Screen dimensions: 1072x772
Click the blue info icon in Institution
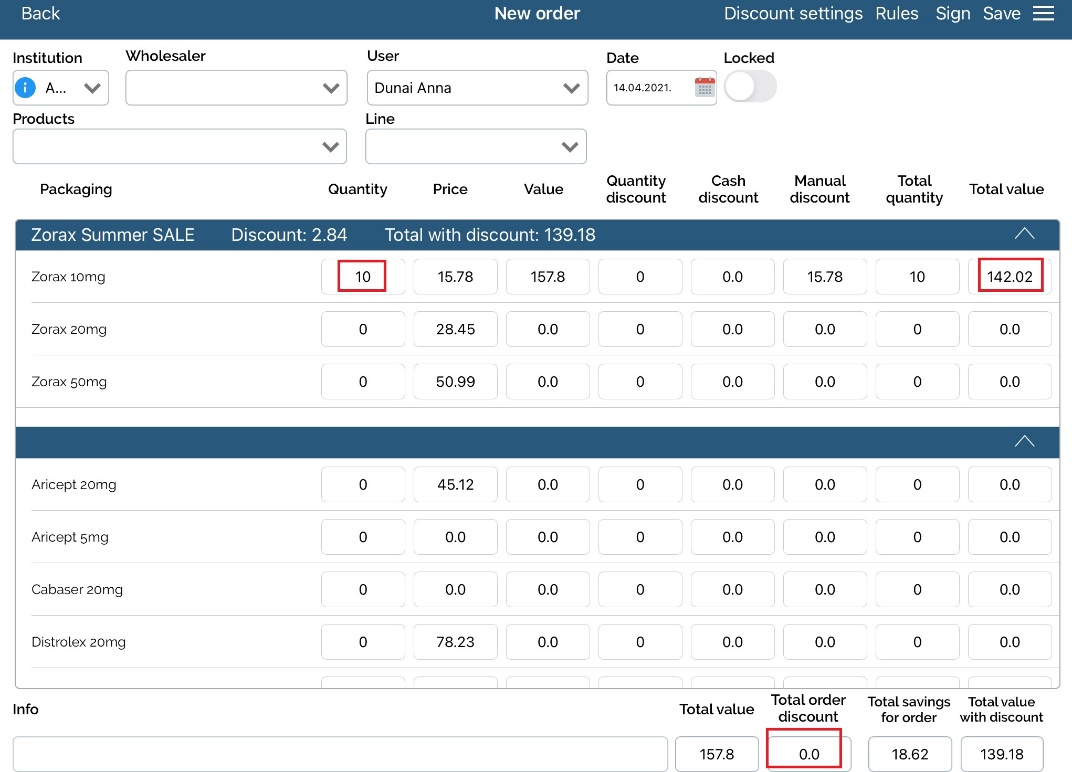pyautogui.click(x=26, y=88)
